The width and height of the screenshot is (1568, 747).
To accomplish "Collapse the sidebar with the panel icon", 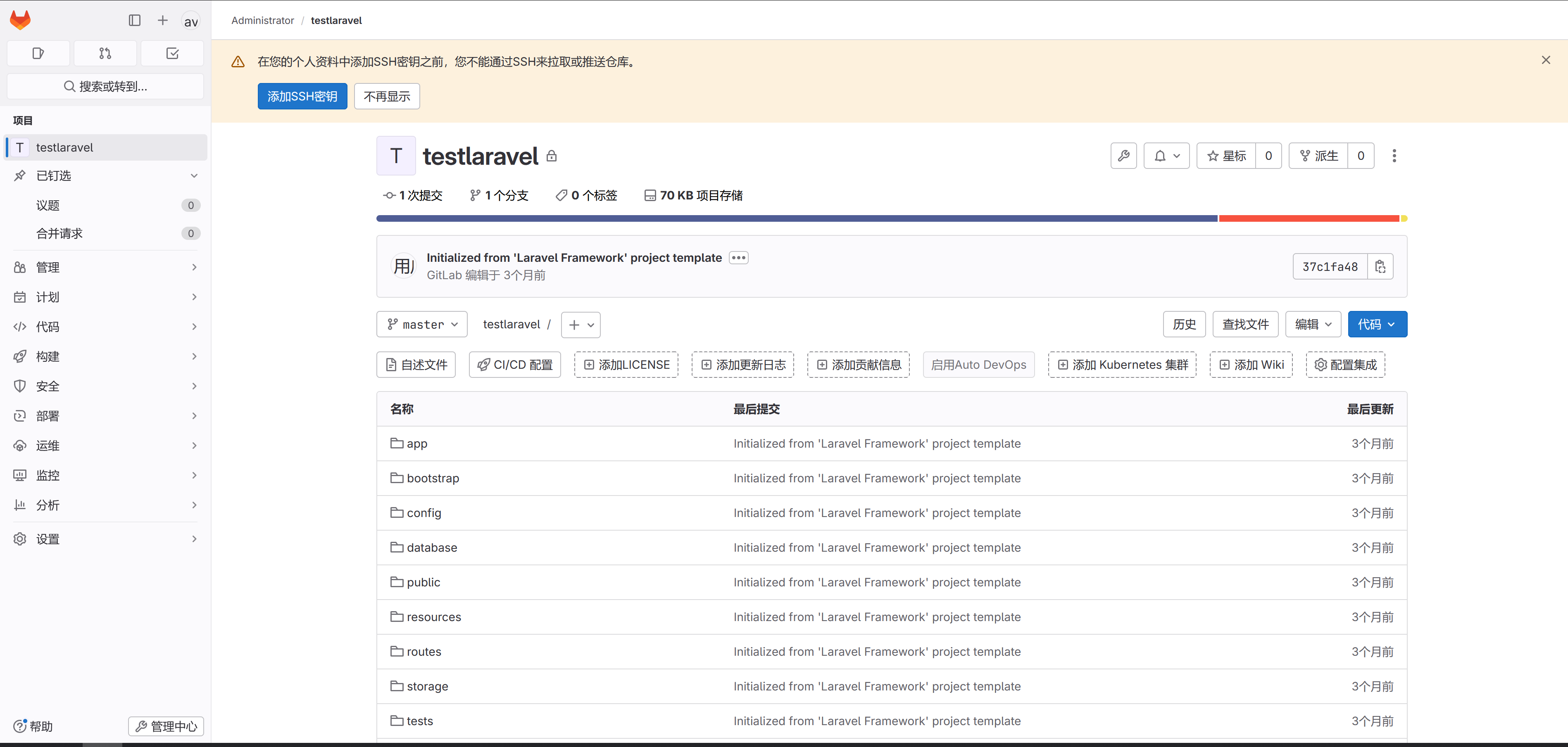I will coord(135,21).
